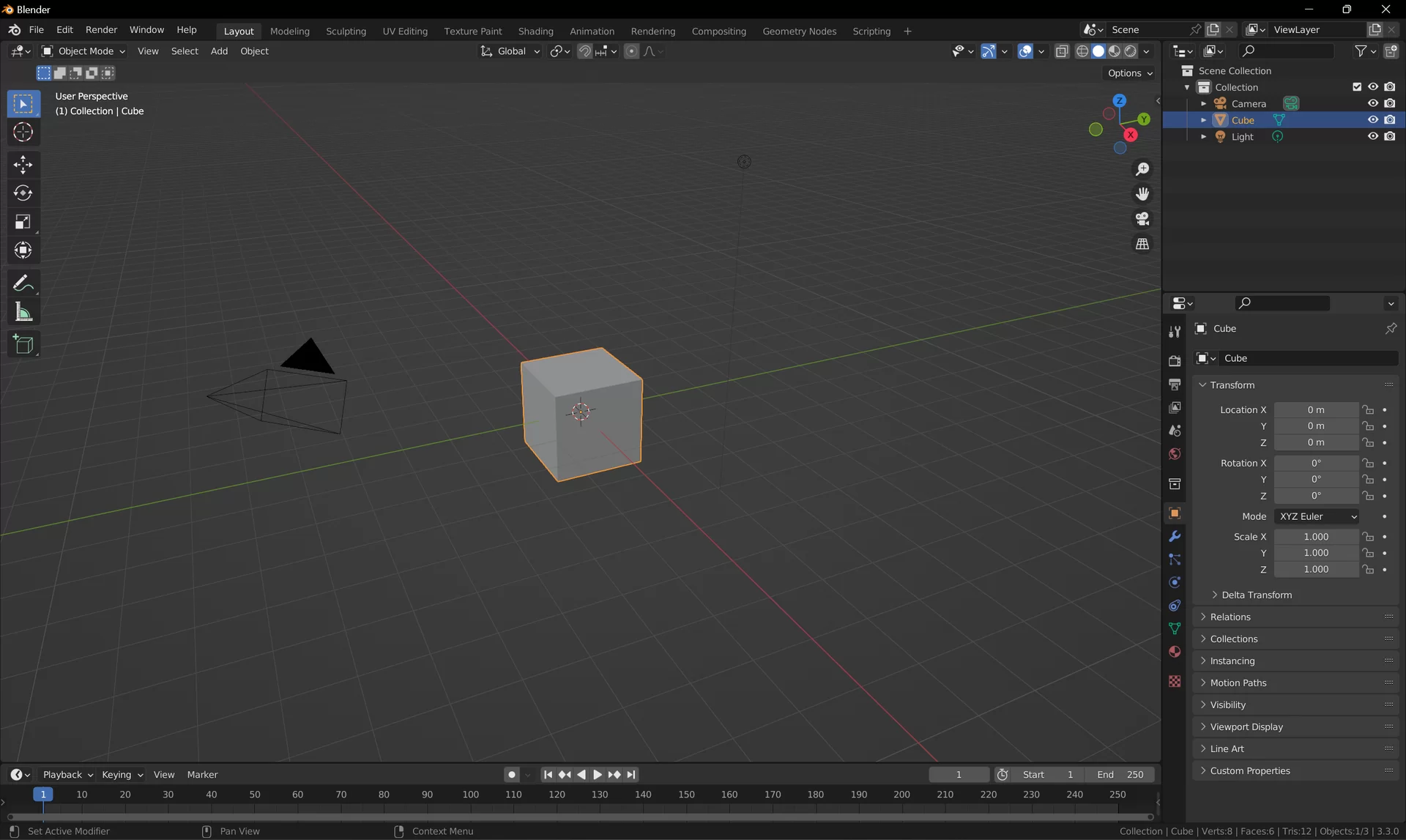Open the XYZ Euler rotation mode dropdown
The height and width of the screenshot is (840, 1406).
(1317, 516)
